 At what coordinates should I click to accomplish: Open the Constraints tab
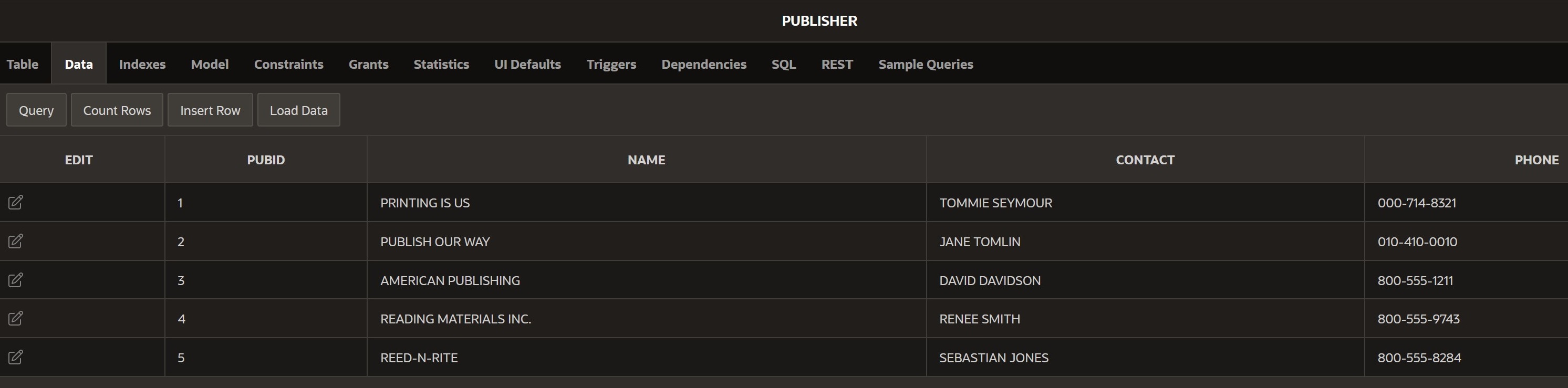(288, 64)
